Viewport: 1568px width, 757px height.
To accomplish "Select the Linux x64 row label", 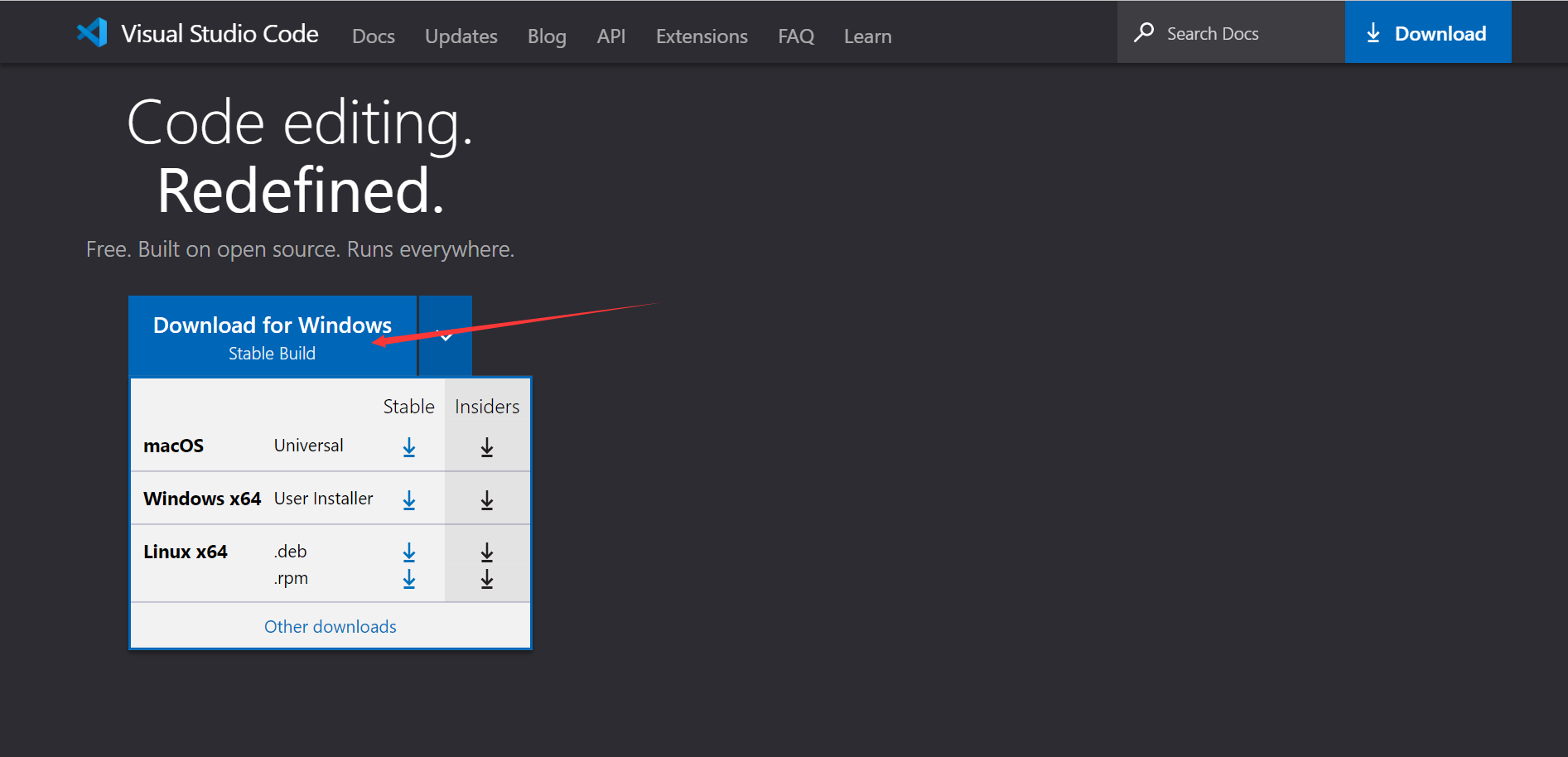I will click(186, 552).
